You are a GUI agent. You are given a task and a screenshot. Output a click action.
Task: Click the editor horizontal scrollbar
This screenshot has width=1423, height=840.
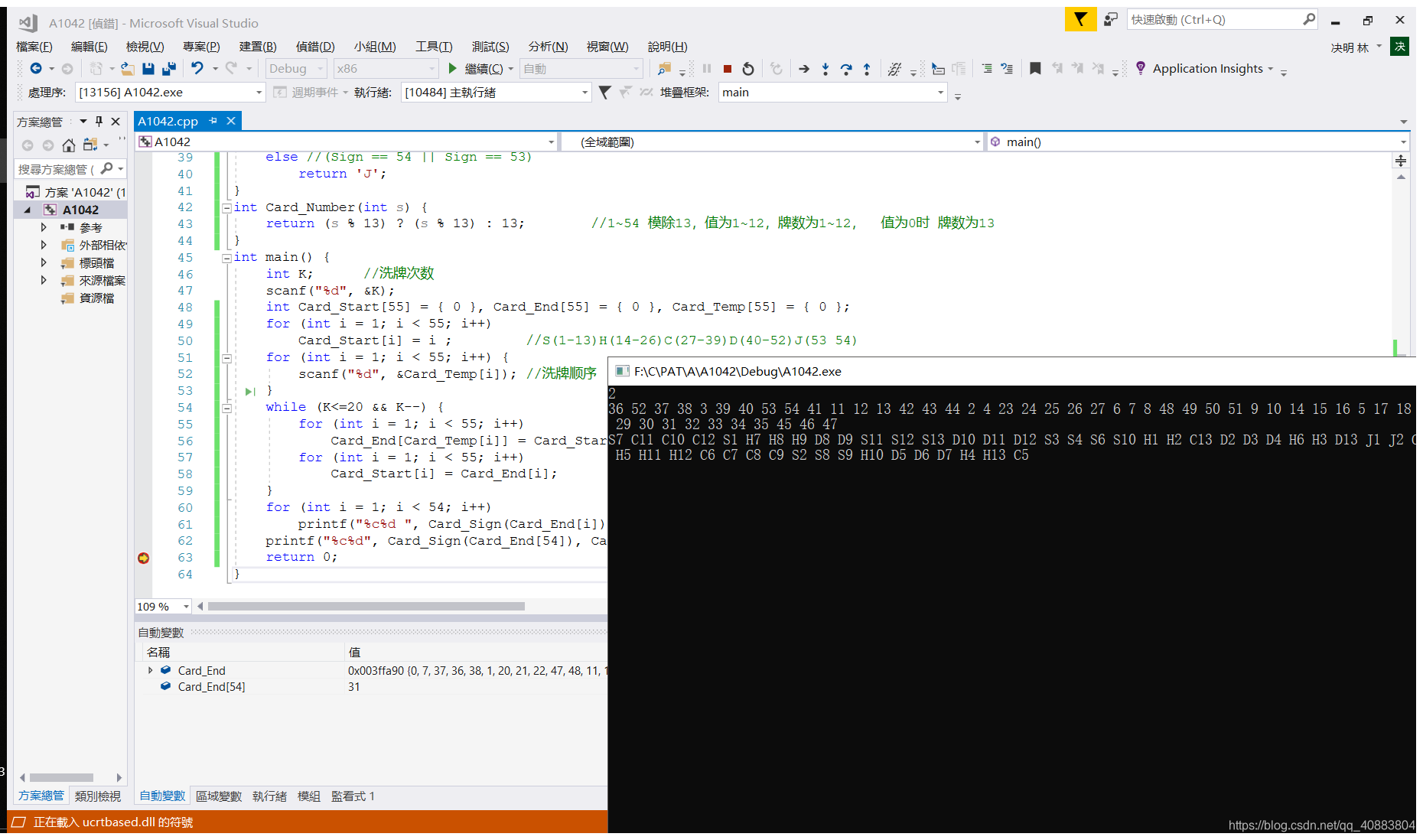(366, 607)
